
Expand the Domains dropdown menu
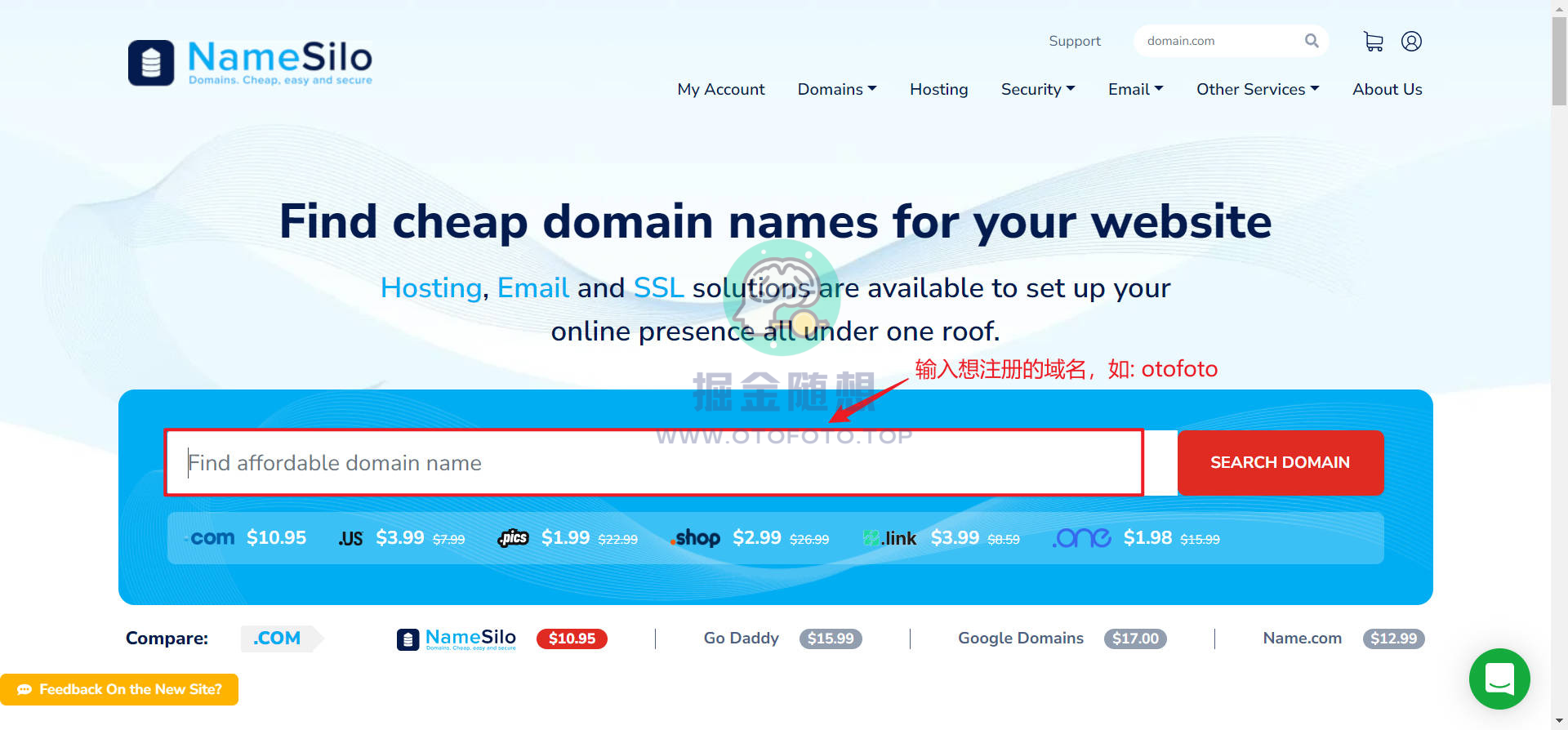pyautogui.click(x=837, y=89)
